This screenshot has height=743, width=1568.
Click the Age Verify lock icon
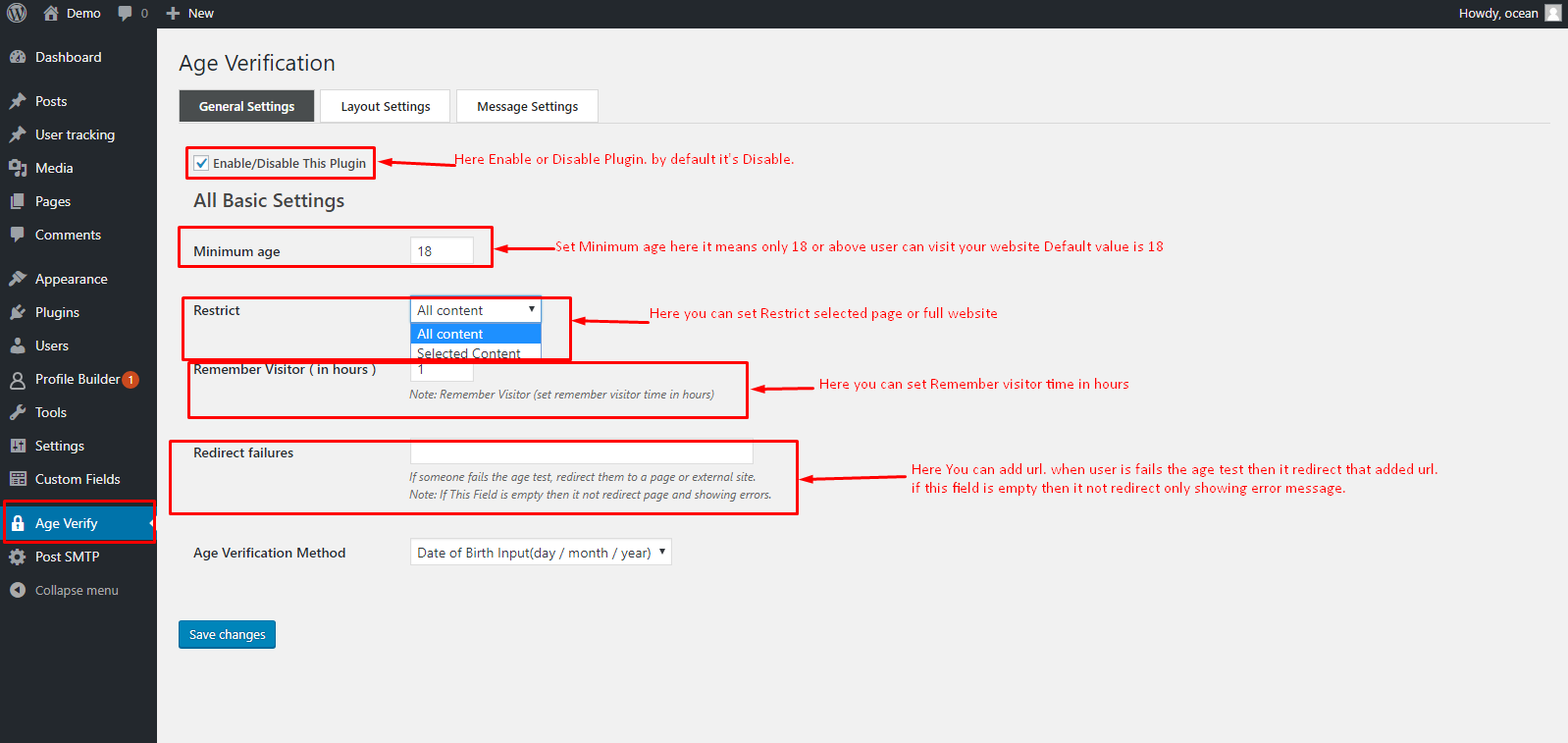click(18, 523)
